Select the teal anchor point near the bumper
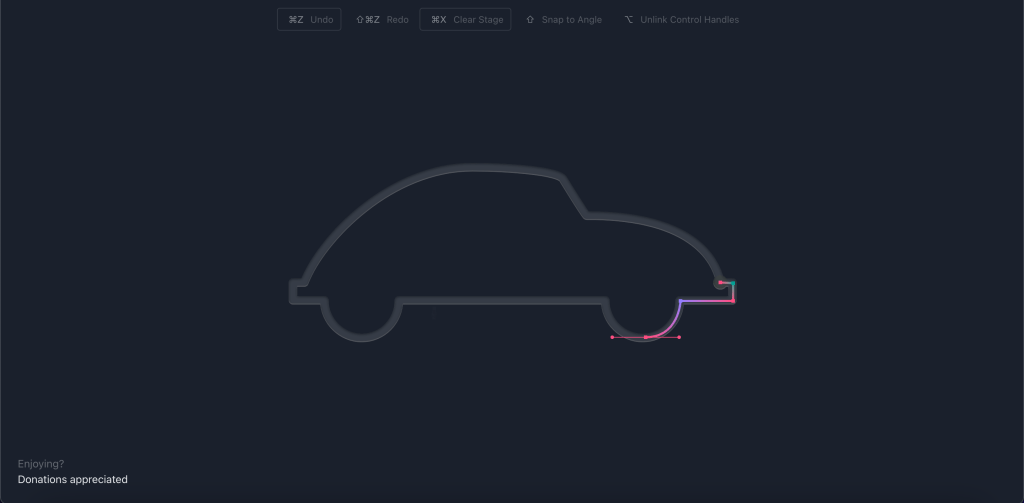This screenshot has height=503, width=1024. 733,284
